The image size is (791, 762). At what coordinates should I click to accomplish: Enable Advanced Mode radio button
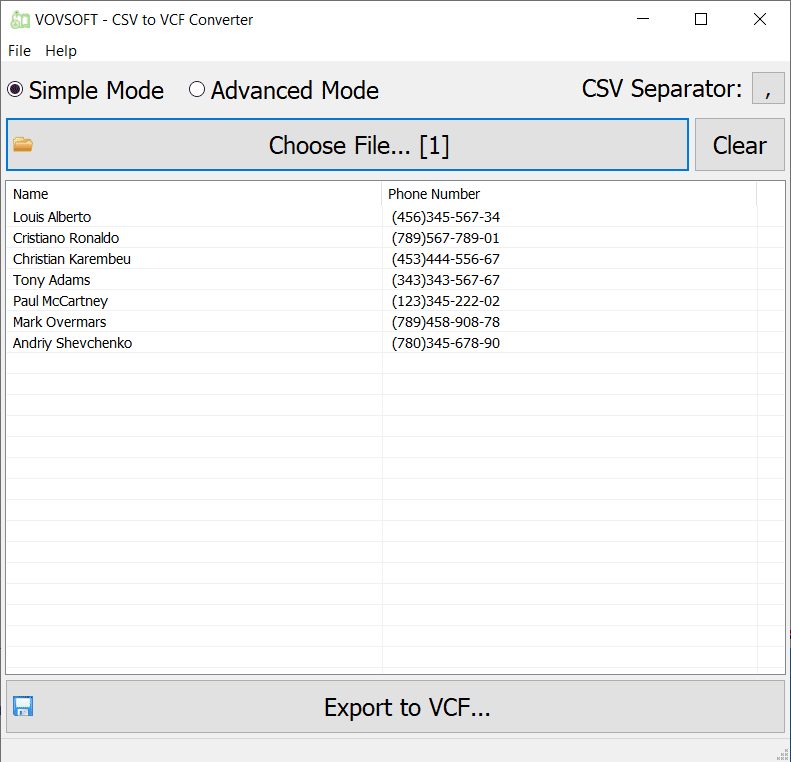tap(197, 90)
